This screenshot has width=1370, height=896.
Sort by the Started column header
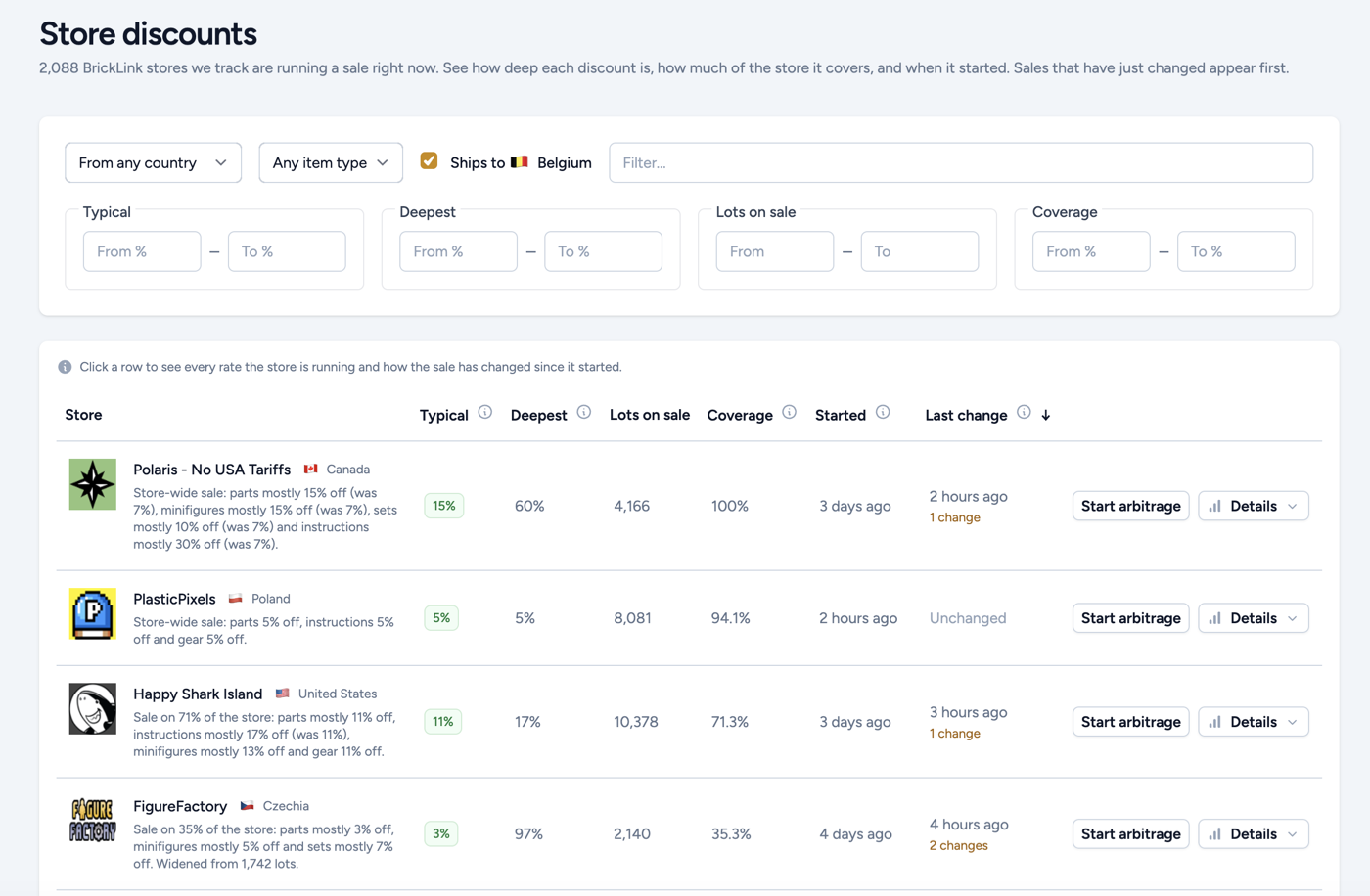click(x=841, y=415)
